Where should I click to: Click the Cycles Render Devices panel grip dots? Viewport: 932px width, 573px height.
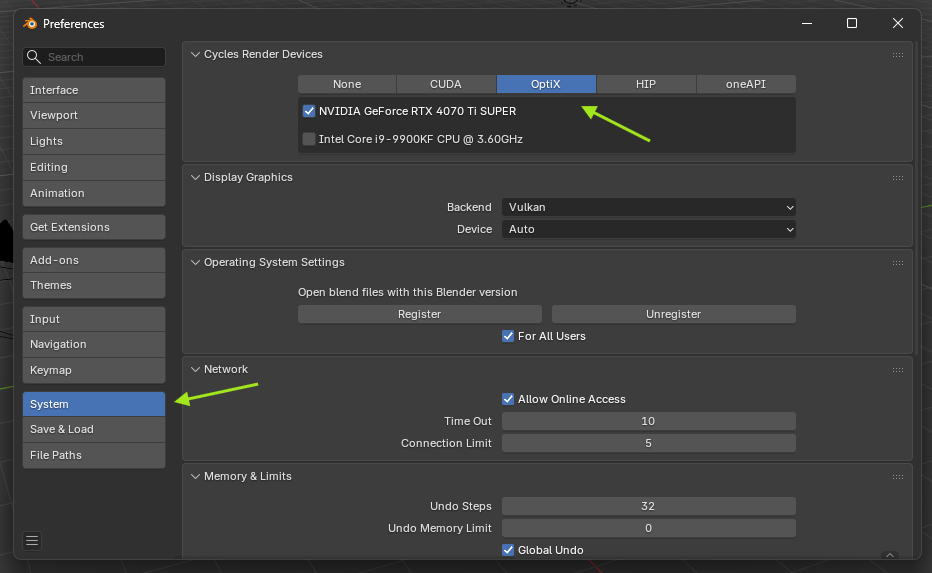[x=898, y=55]
